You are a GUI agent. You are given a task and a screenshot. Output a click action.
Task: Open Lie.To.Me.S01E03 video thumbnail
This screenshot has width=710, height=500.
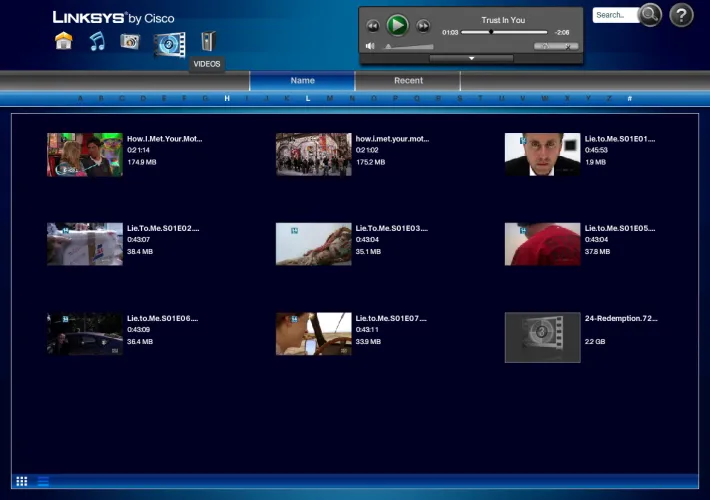point(313,244)
